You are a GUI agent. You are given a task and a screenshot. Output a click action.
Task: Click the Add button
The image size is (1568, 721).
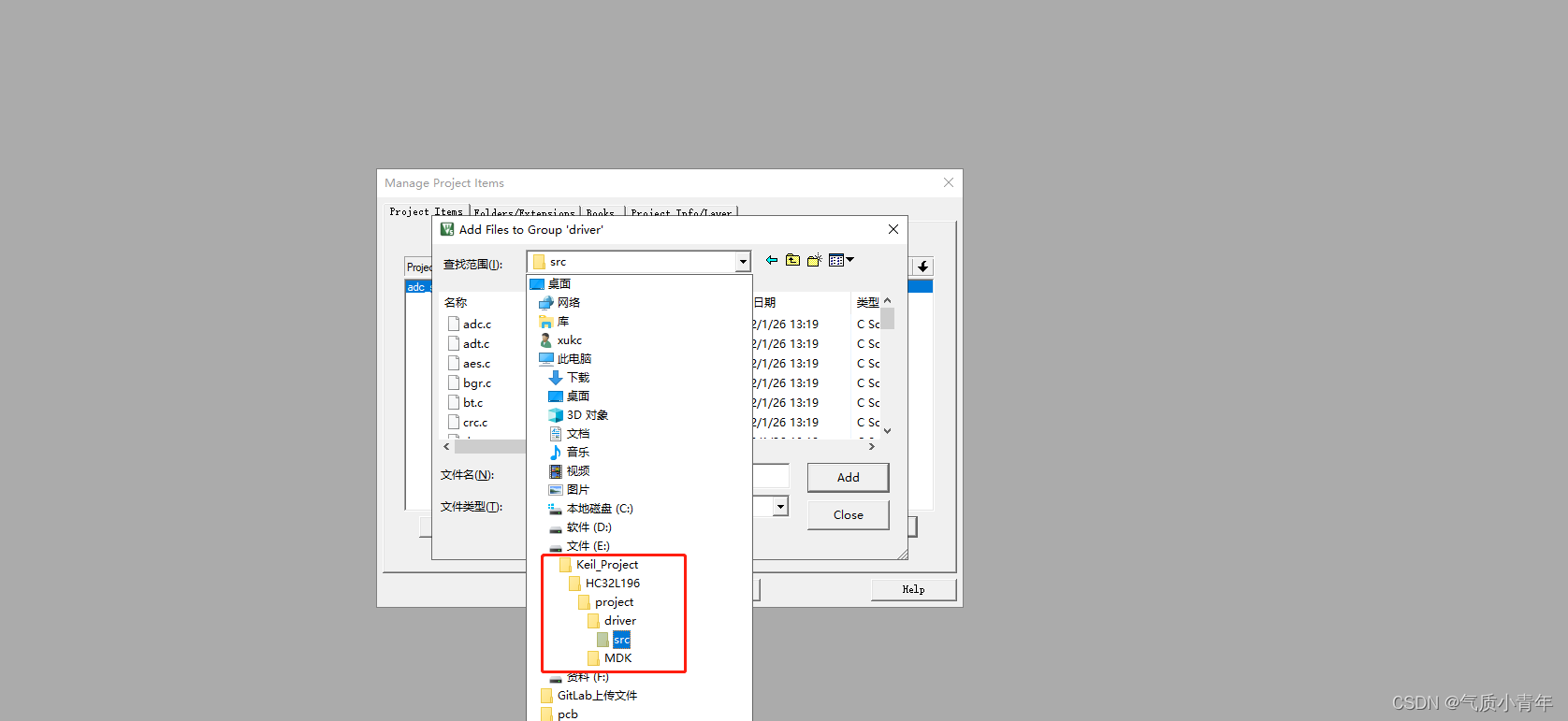[x=848, y=477]
